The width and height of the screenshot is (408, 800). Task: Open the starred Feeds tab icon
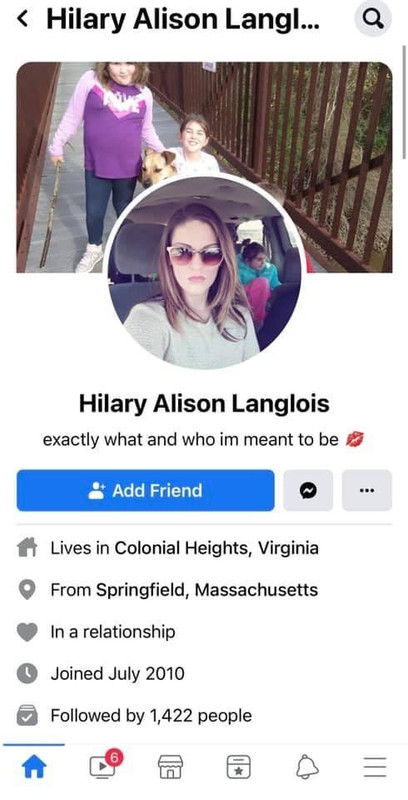pos(239,766)
